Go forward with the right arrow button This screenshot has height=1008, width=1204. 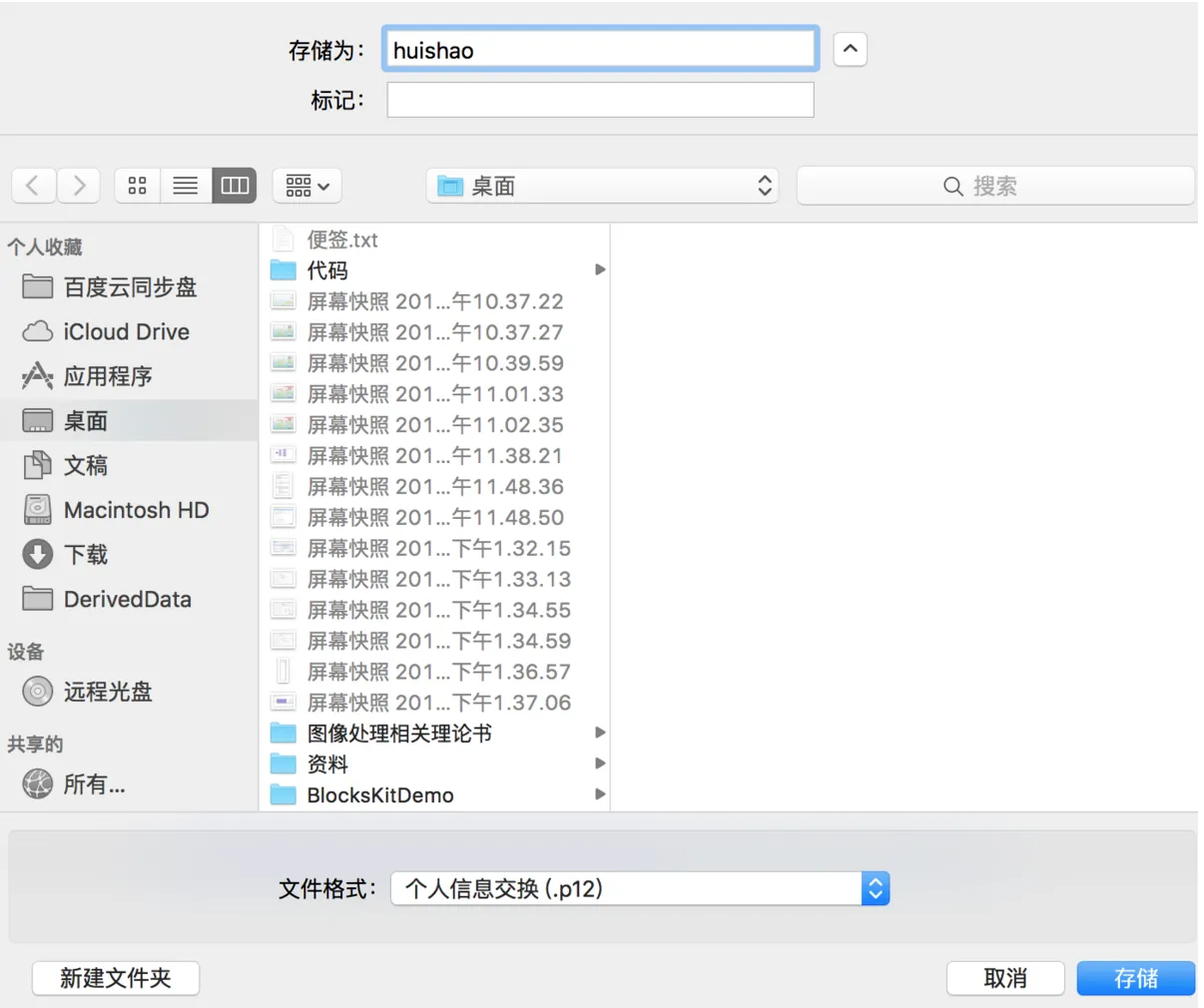click(x=78, y=186)
